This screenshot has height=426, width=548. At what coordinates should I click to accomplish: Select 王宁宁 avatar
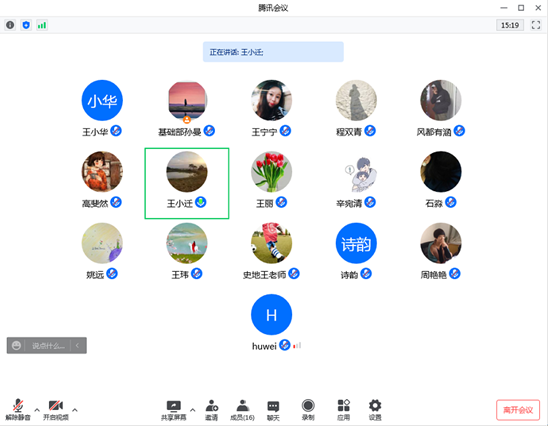[x=272, y=100]
